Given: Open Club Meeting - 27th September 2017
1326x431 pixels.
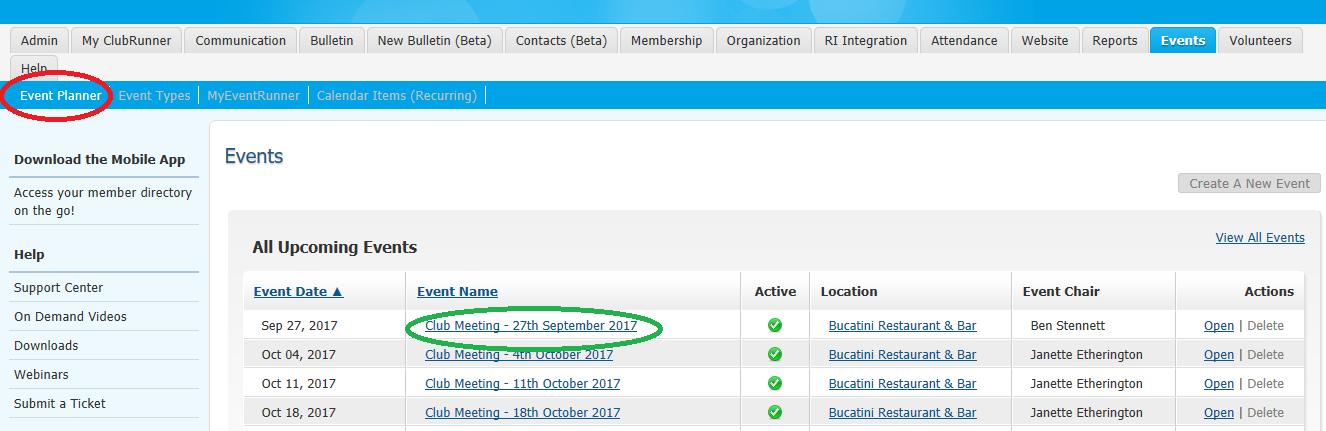Looking at the screenshot, I should tap(530, 326).
